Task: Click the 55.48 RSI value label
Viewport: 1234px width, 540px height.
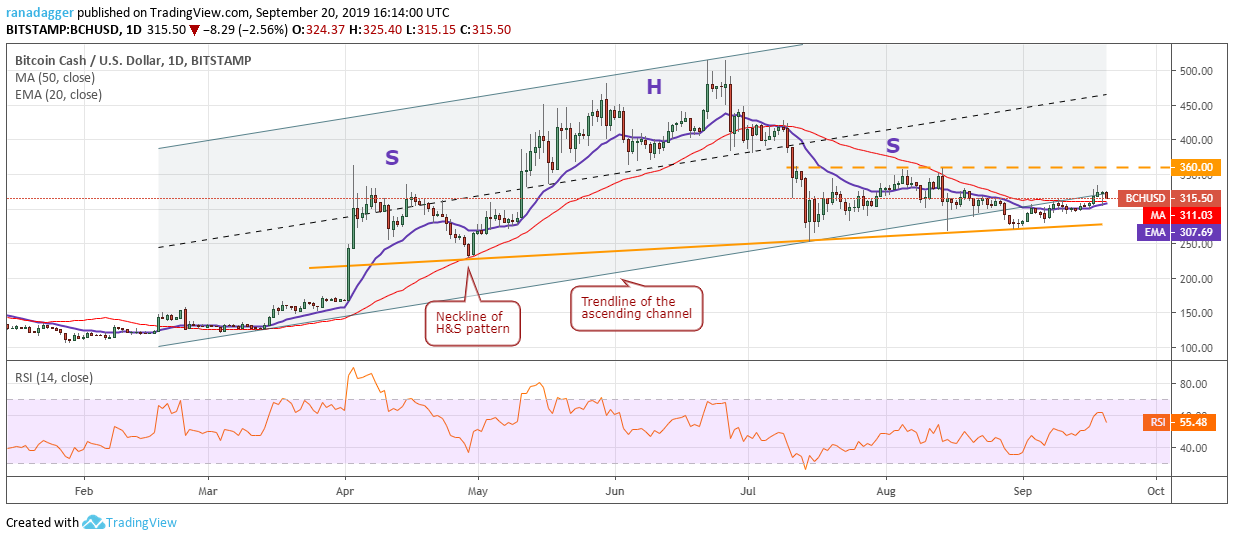Action: pos(1196,422)
